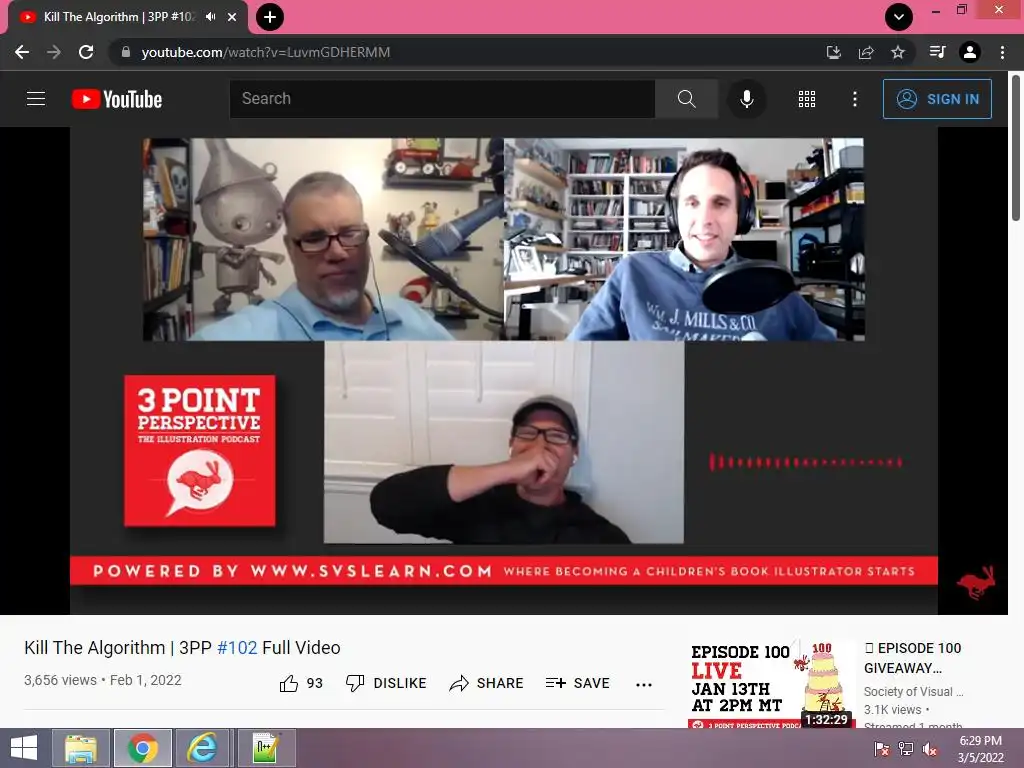Go to YouTube home via logo
This screenshot has width=1024, height=768.
point(117,99)
